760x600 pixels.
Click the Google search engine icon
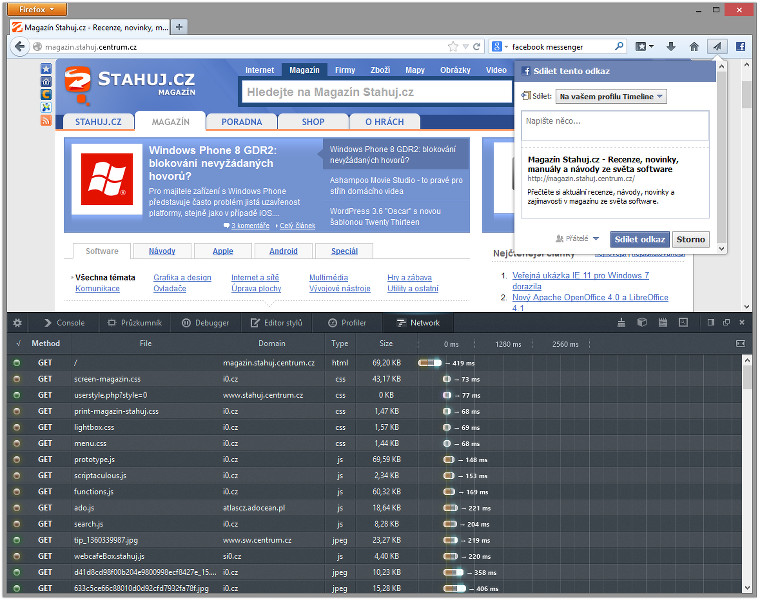click(x=497, y=47)
